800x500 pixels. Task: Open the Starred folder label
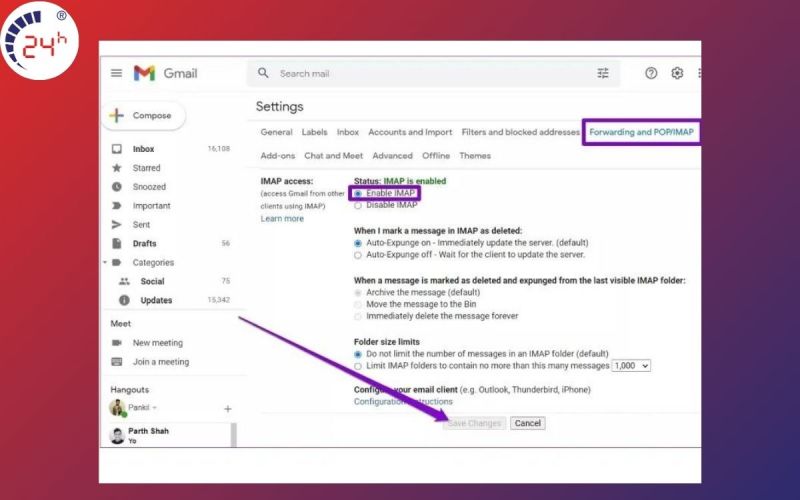click(146, 168)
